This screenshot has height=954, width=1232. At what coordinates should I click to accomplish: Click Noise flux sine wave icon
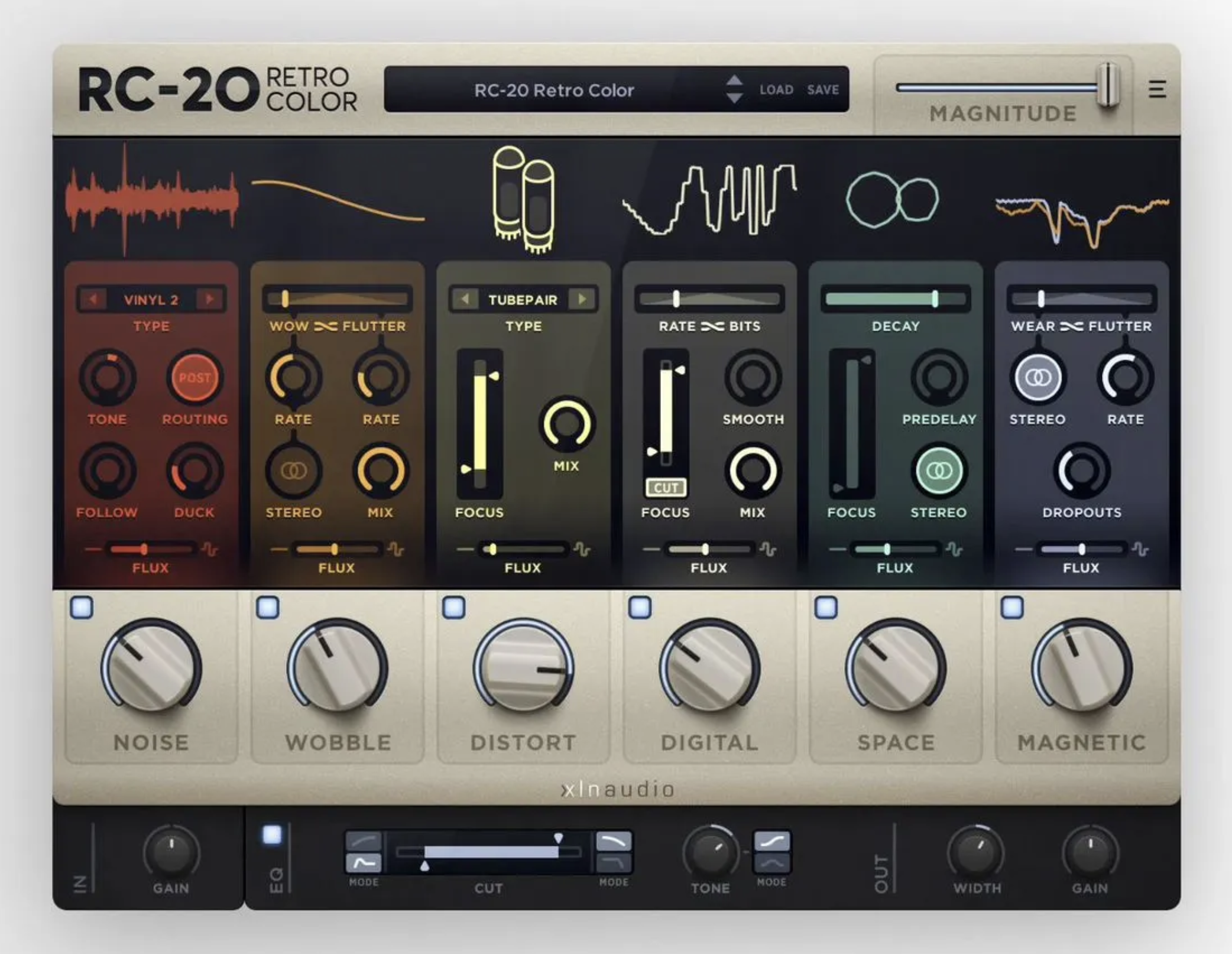[x=209, y=549]
